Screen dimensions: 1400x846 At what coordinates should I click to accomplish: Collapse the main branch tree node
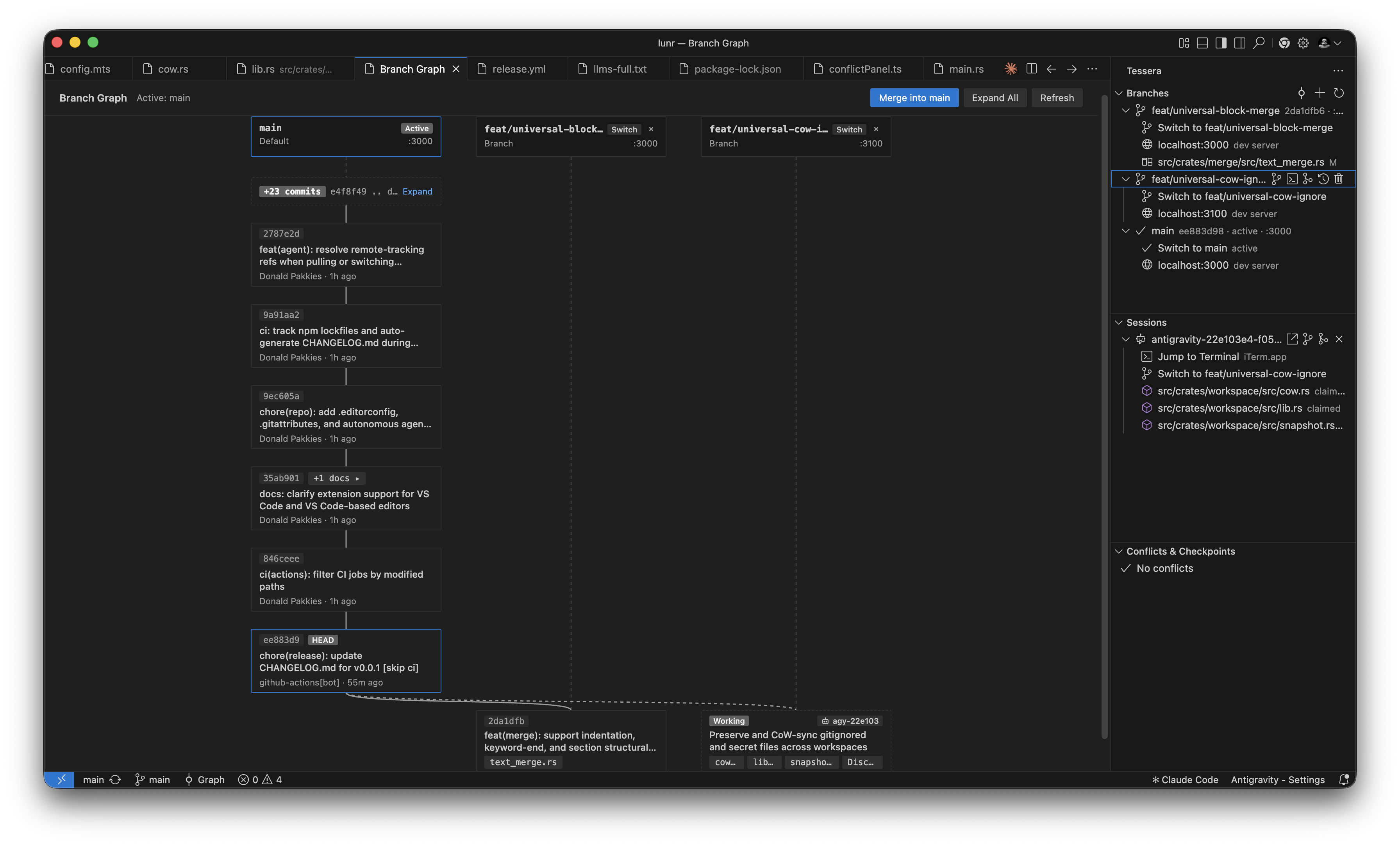pos(1125,231)
